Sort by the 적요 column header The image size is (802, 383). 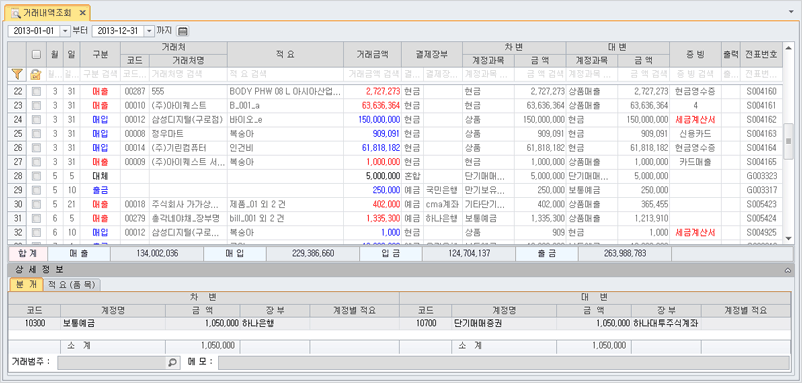point(285,54)
